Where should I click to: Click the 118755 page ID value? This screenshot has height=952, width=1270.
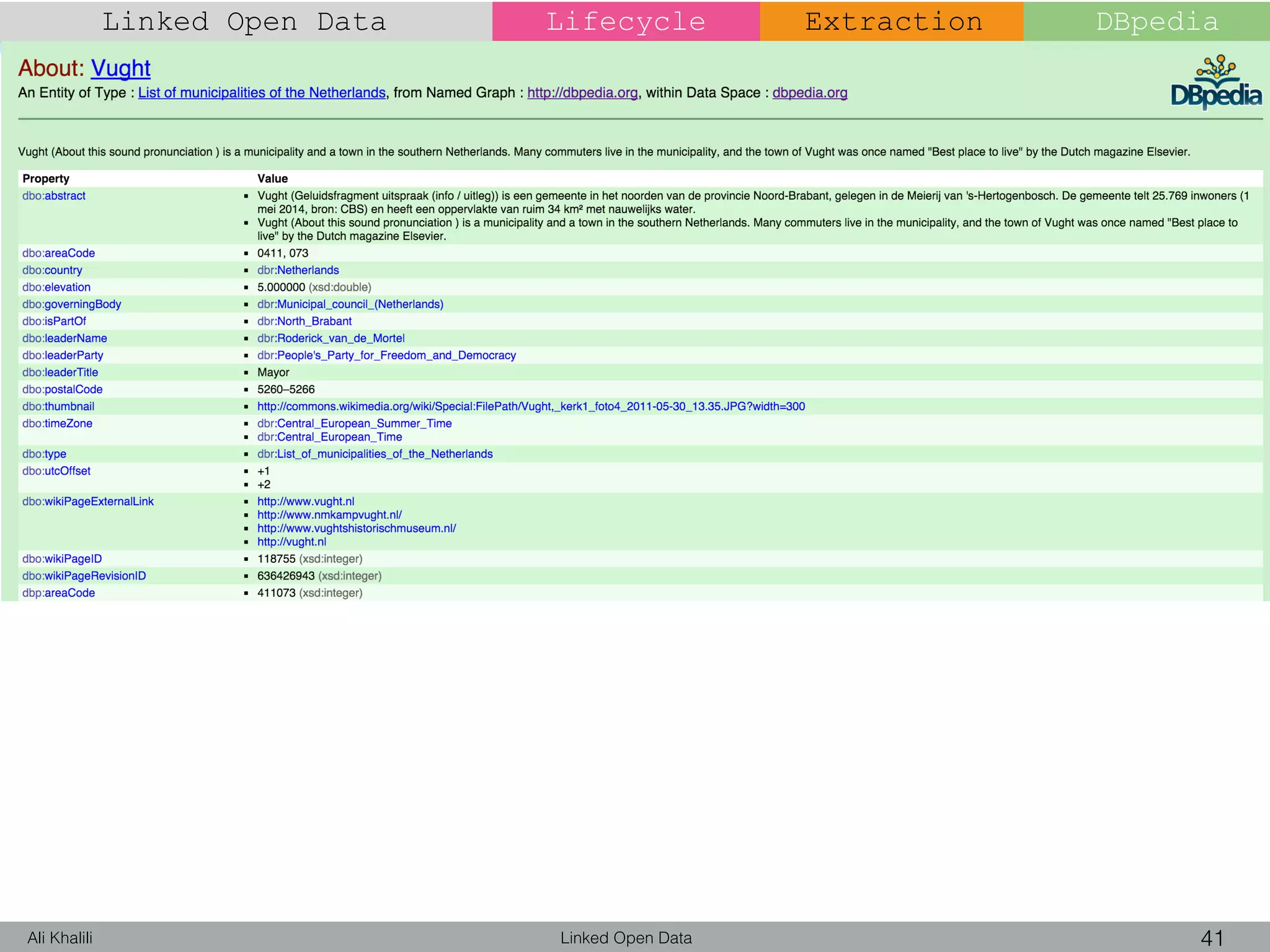[277, 559]
